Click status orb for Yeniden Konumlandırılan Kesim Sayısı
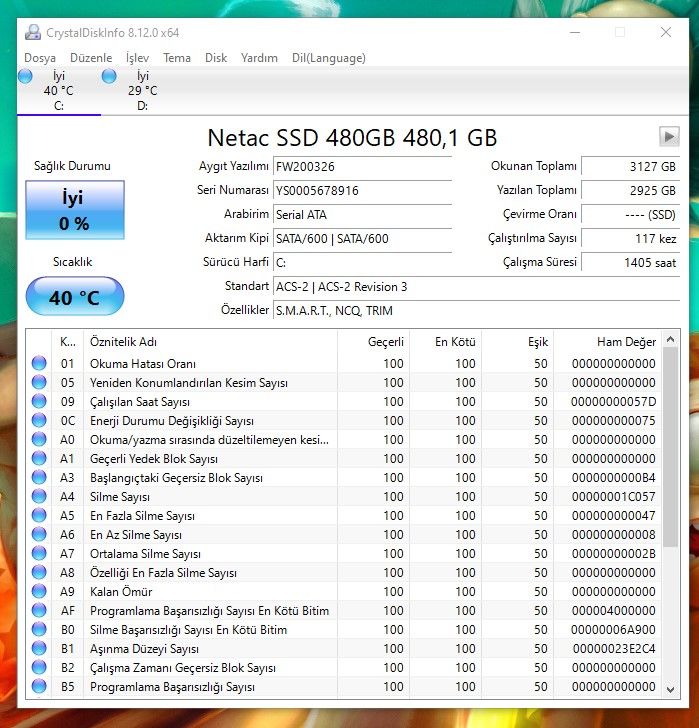The width and height of the screenshot is (699, 728). point(39,382)
